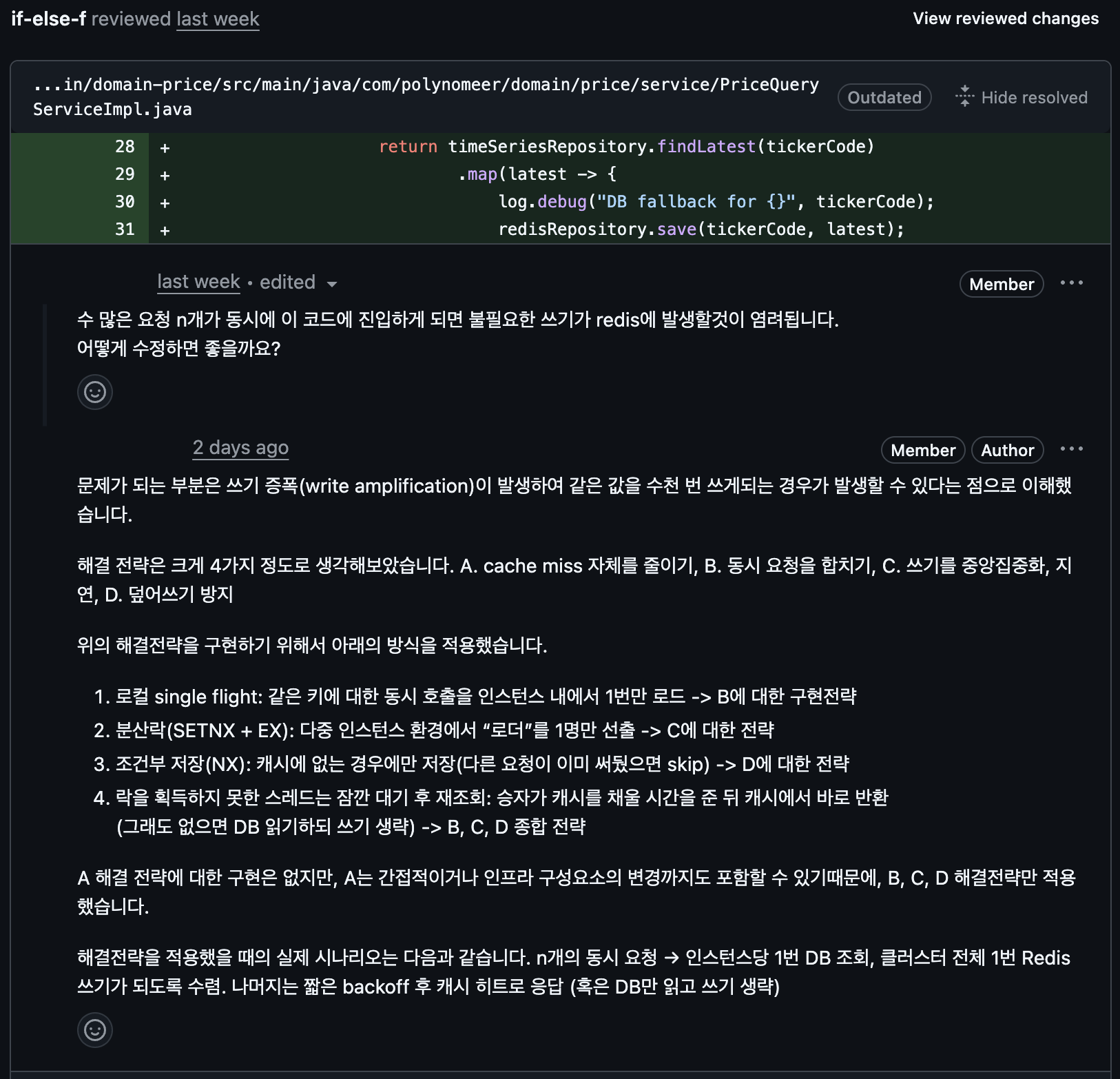The image size is (1120, 1079).
Task: Open the PriceQueryServiceImpl.java file path link
Action: (426, 97)
